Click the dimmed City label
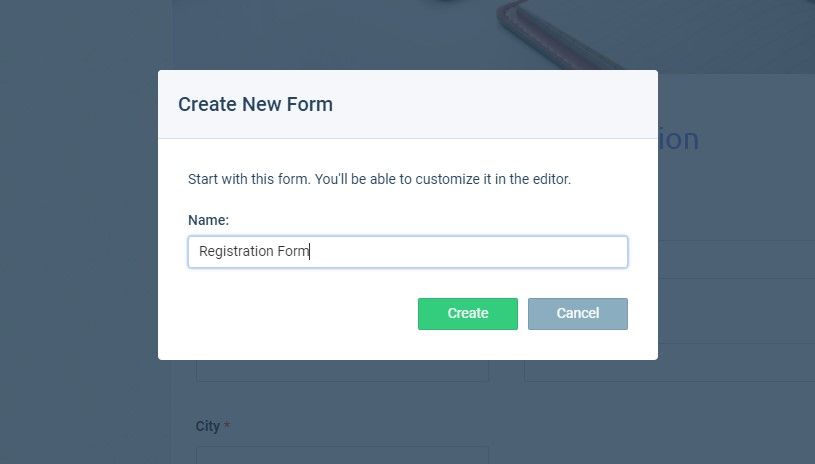This screenshot has width=815, height=464. (208, 426)
